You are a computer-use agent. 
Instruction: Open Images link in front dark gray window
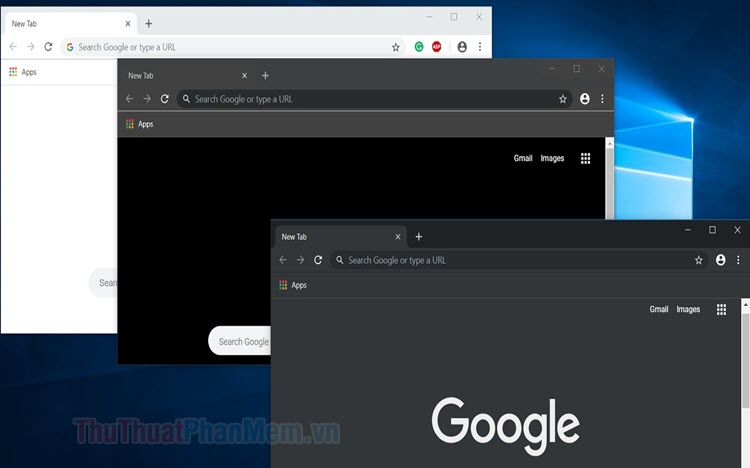tap(688, 310)
